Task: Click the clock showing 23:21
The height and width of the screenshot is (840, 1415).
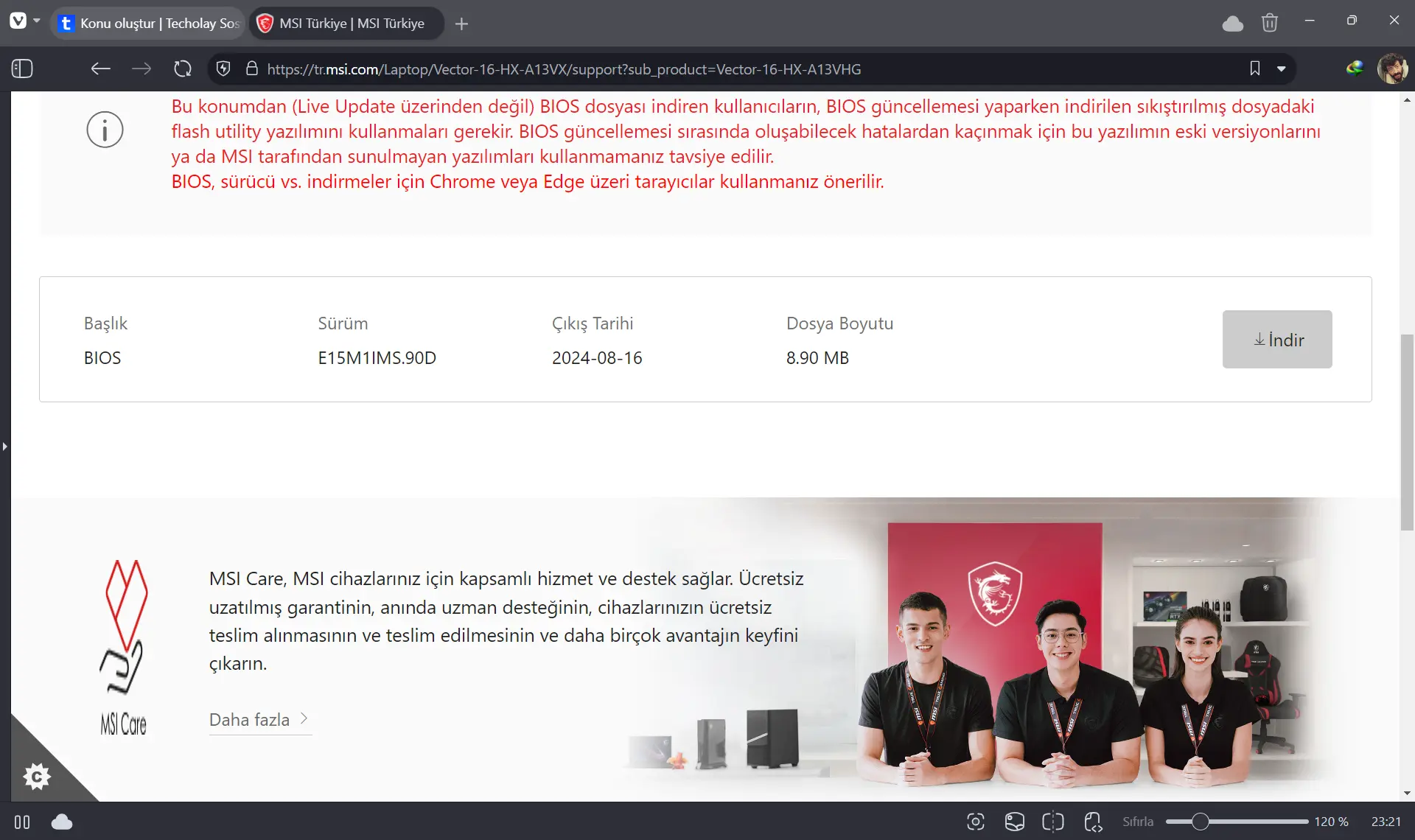Action: click(1386, 822)
